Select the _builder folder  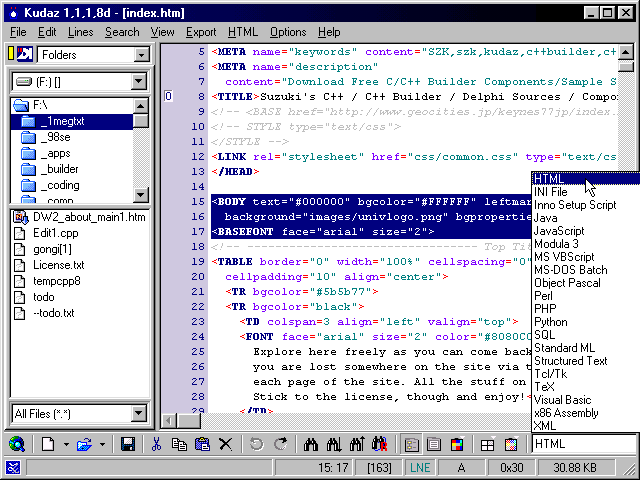[x=60, y=169]
